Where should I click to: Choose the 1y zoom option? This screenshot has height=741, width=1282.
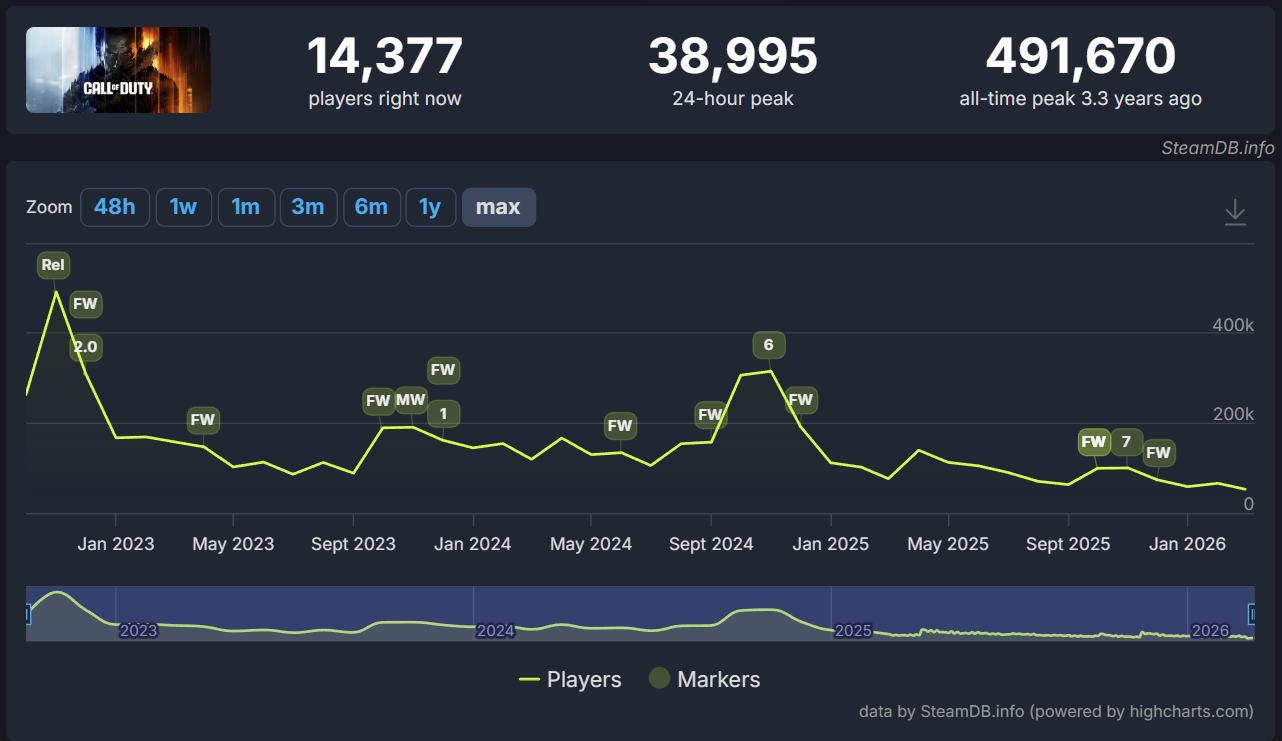coord(430,207)
